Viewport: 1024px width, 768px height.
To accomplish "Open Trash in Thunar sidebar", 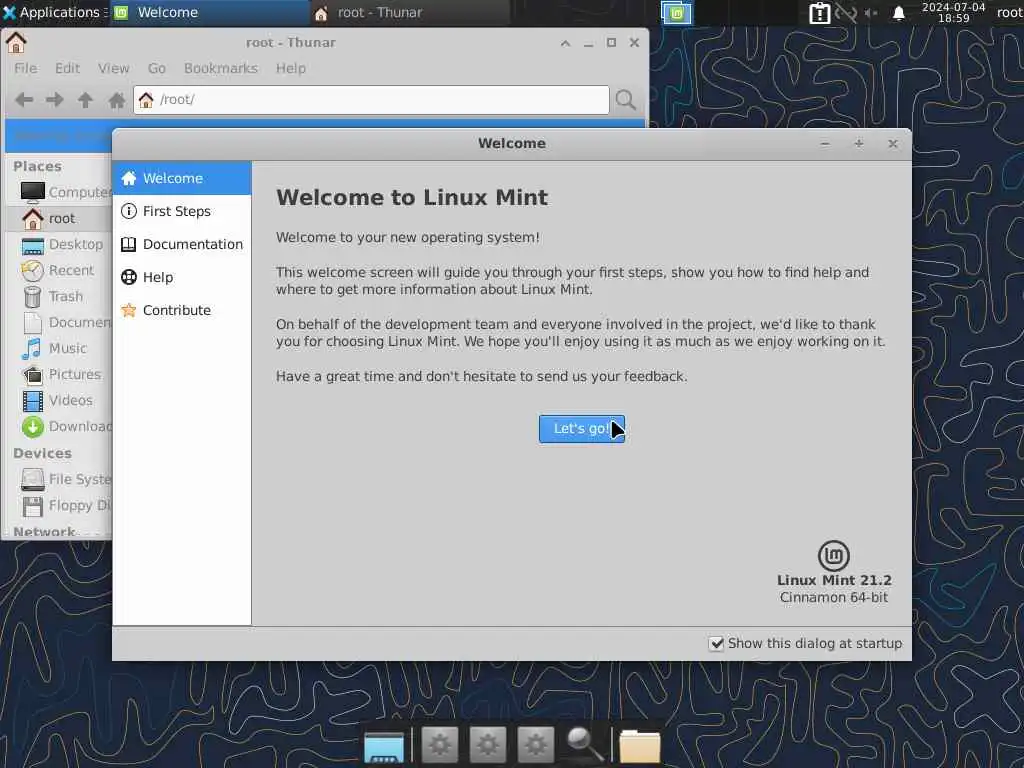I will (x=59, y=296).
